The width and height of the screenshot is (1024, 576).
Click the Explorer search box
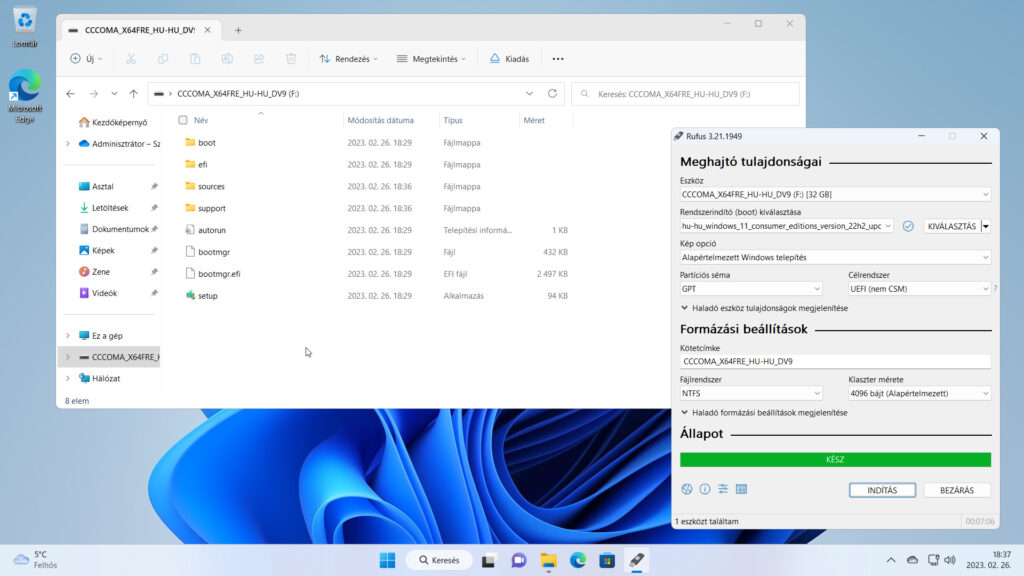pyautogui.click(x=685, y=94)
